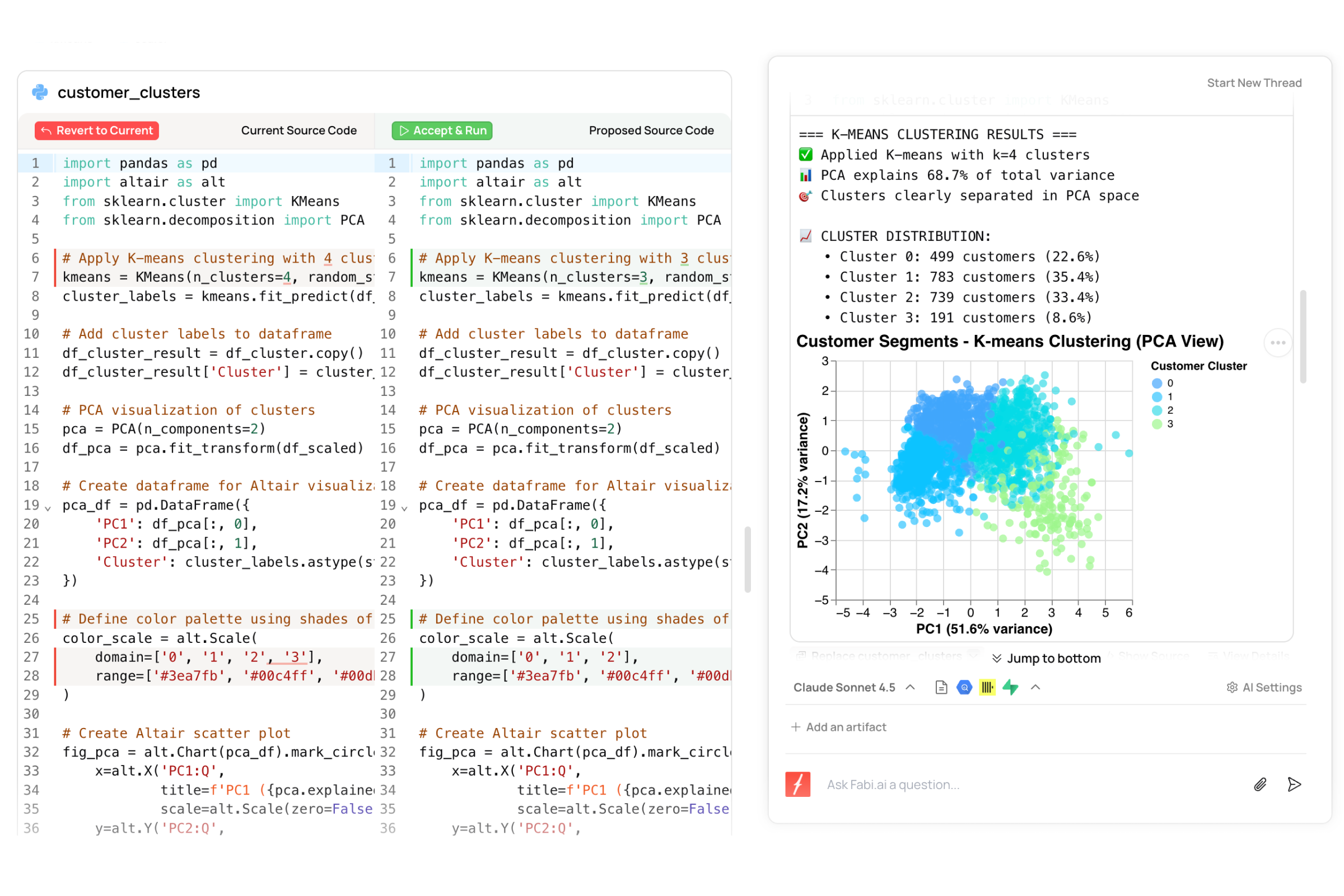Open the chart's three-dot options menu
1344x896 pixels.
point(1278,343)
